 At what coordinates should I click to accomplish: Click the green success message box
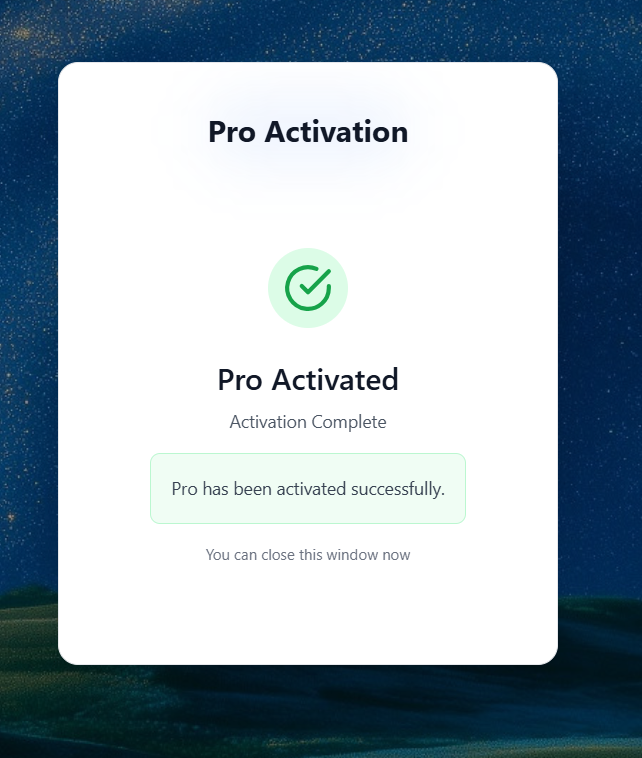308,488
